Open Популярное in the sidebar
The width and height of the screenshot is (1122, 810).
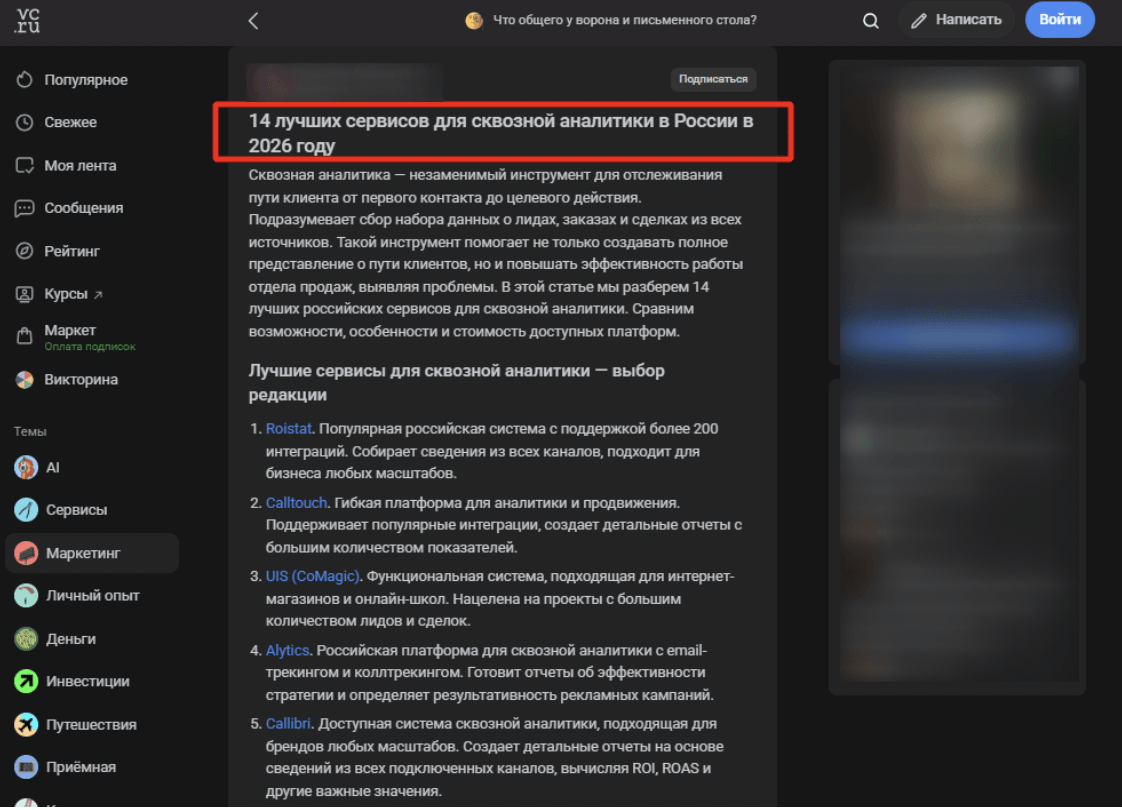click(x=86, y=79)
